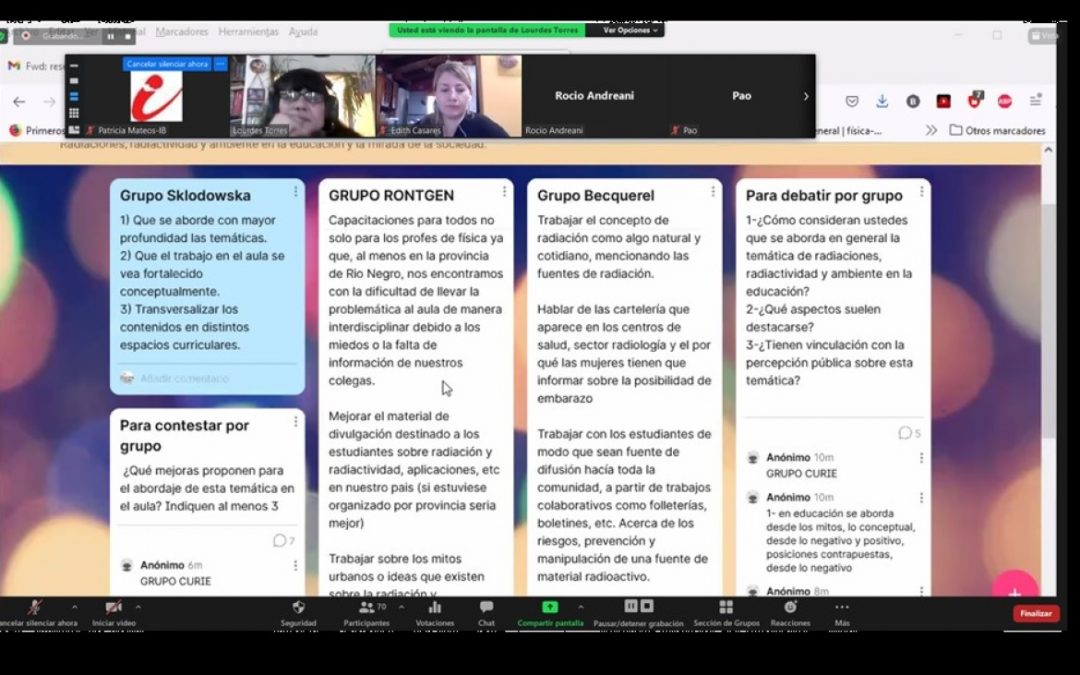The height and width of the screenshot is (675, 1080).
Task: Click page scrollbar up arrow
Action: [1048, 149]
